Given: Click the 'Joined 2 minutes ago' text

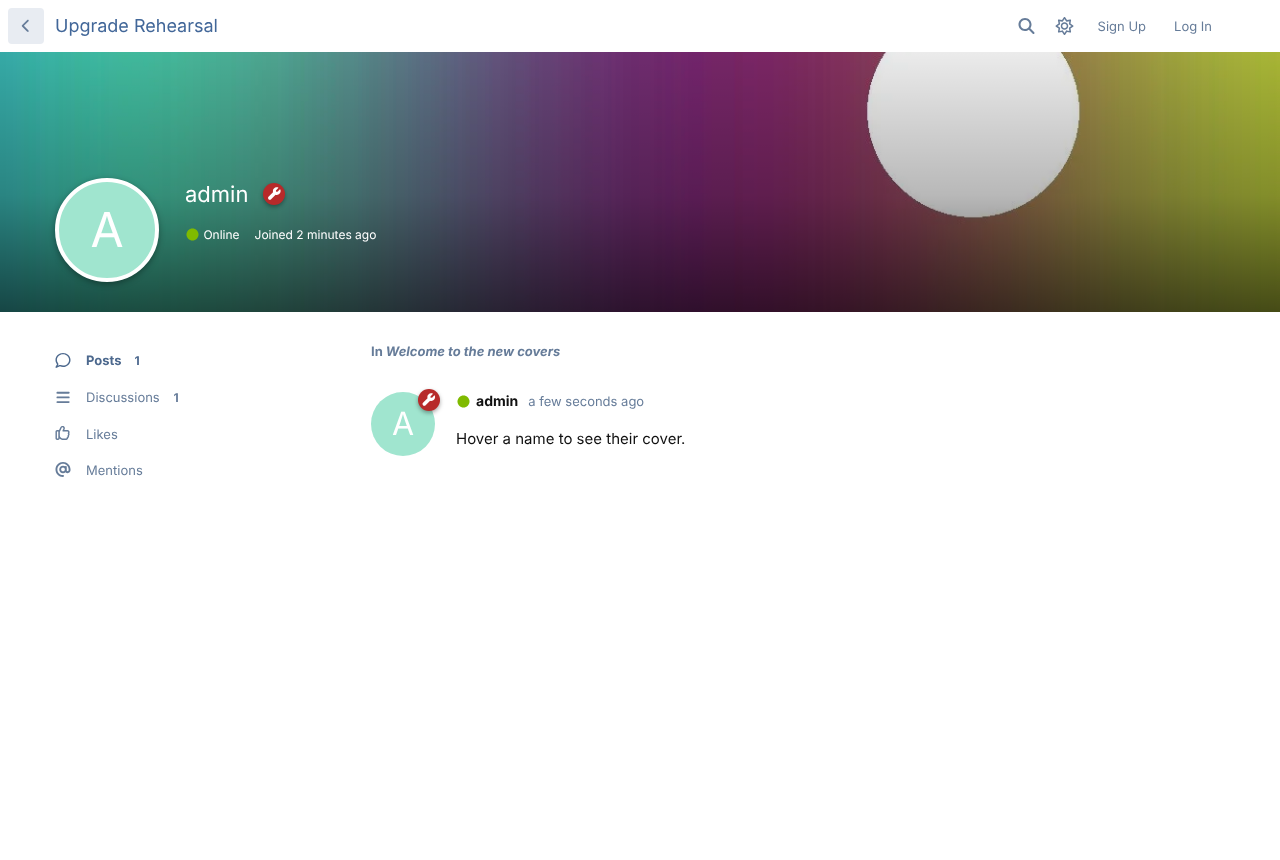Looking at the screenshot, I should coord(315,235).
